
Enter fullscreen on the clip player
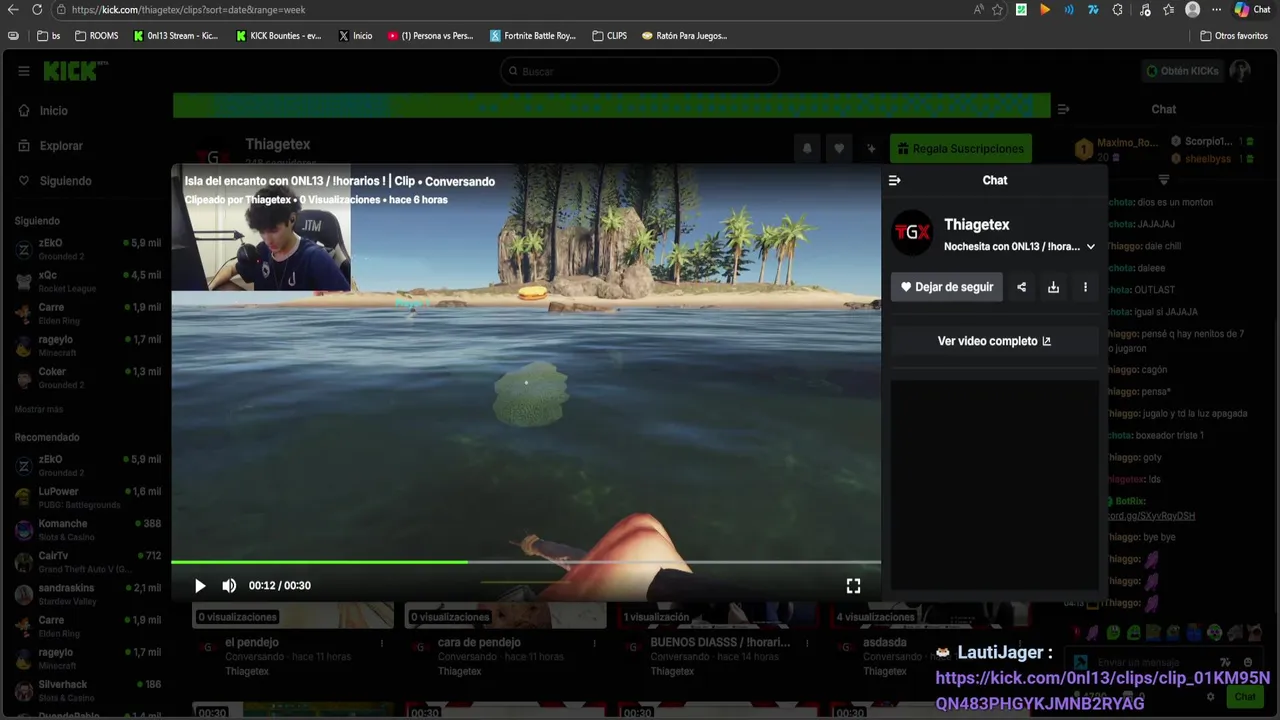(x=853, y=586)
